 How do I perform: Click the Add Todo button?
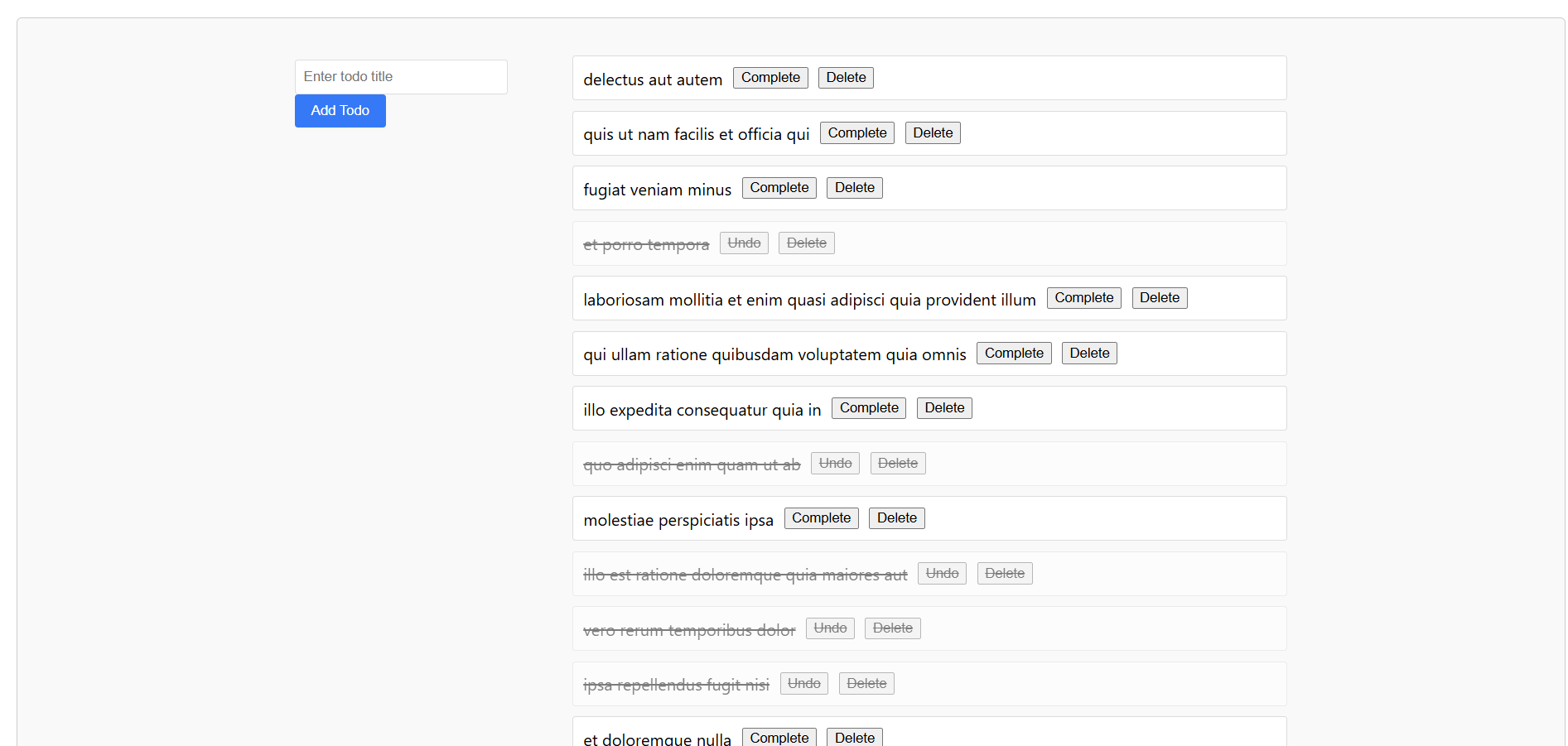click(340, 110)
